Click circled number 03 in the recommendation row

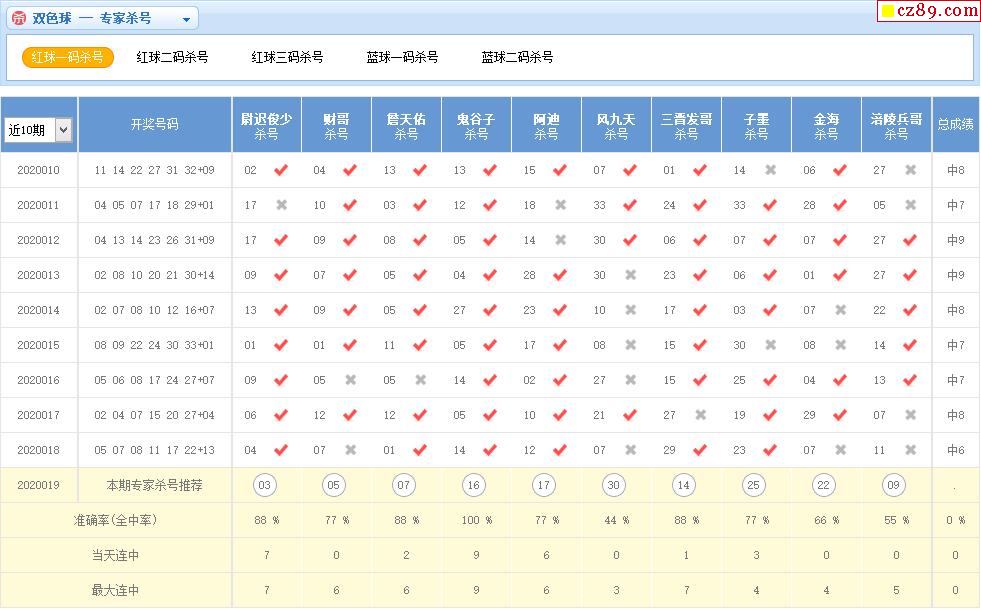click(264, 486)
